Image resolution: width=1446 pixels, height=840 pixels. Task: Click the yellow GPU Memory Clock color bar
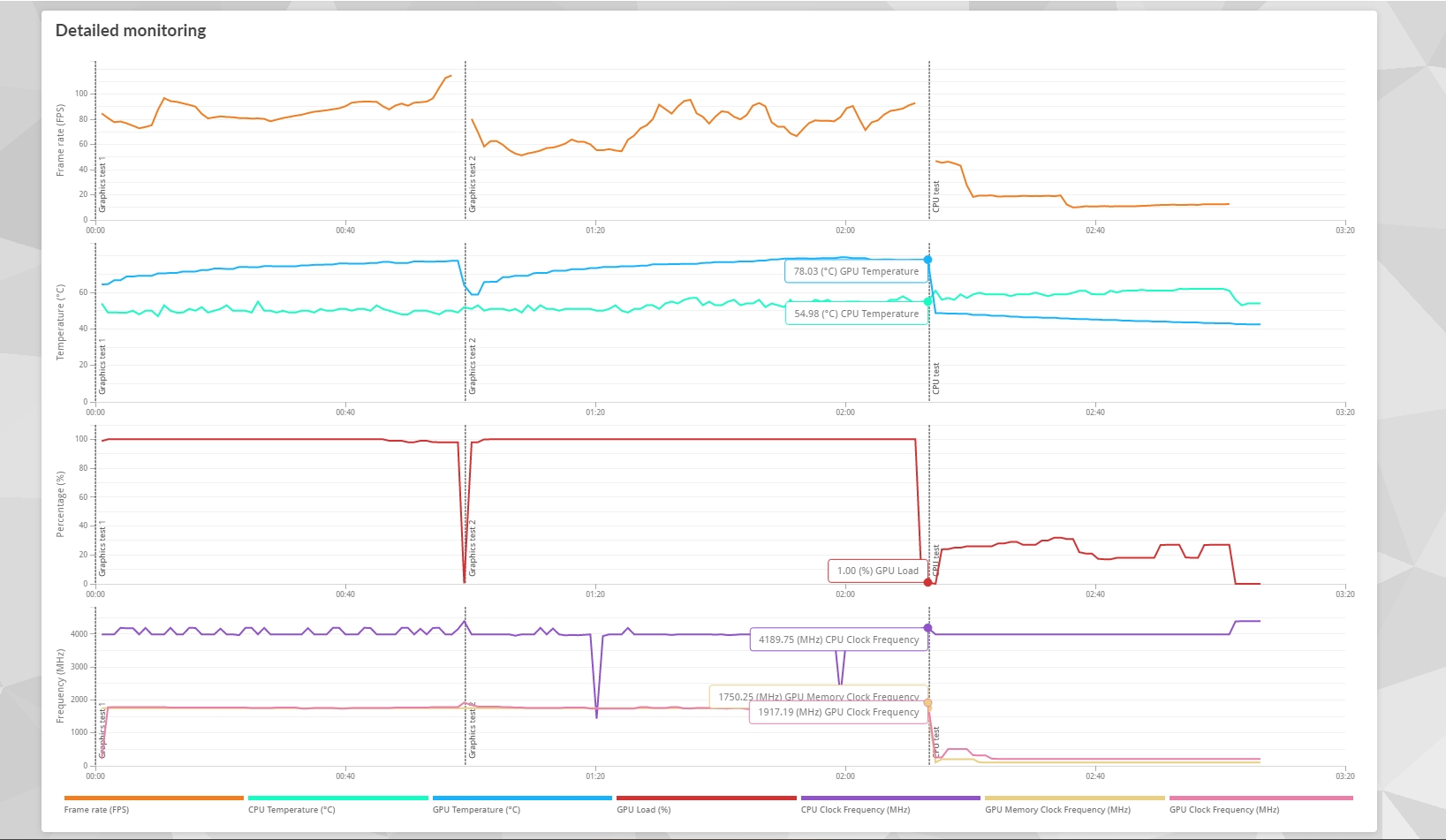point(1075,798)
